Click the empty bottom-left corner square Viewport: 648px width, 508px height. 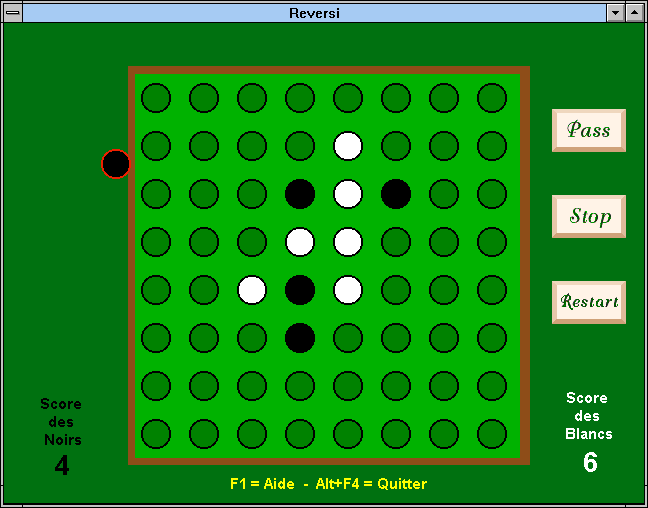(x=156, y=434)
